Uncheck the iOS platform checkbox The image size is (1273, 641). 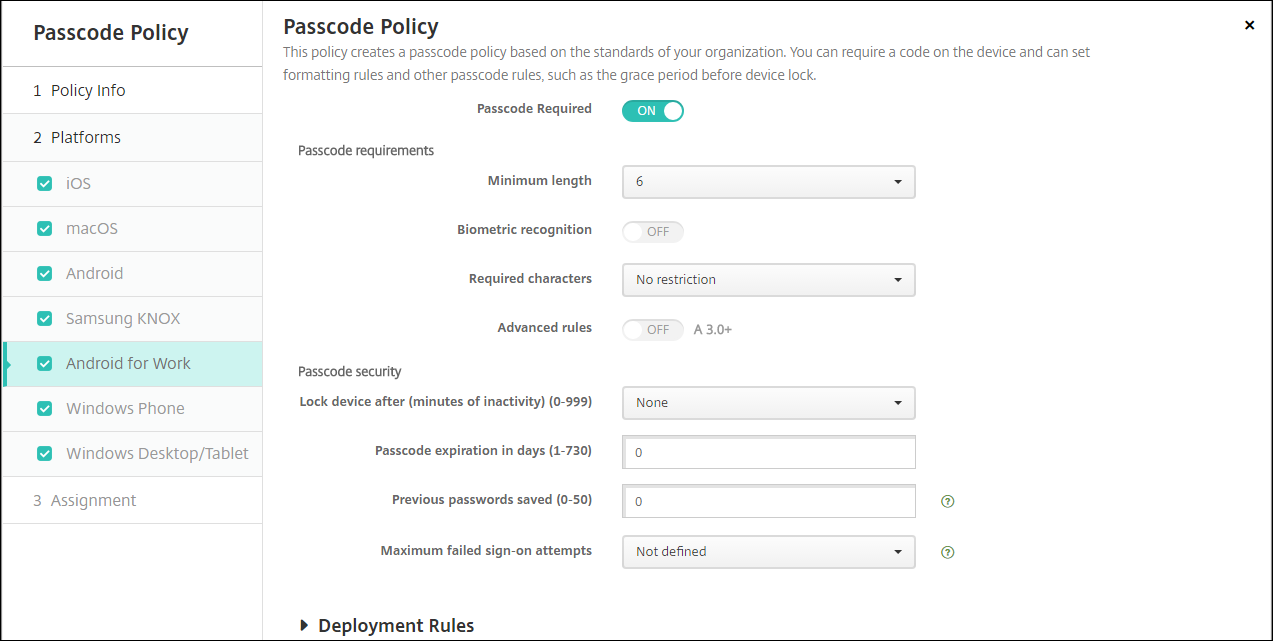coord(44,184)
